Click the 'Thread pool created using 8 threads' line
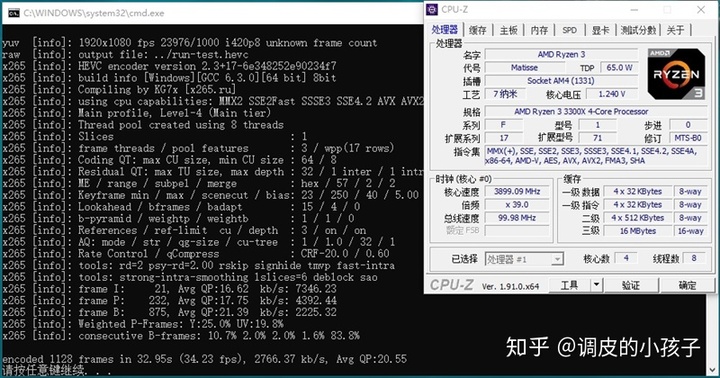This screenshot has width=720, height=378. pyautogui.click(x=143, y=125)
